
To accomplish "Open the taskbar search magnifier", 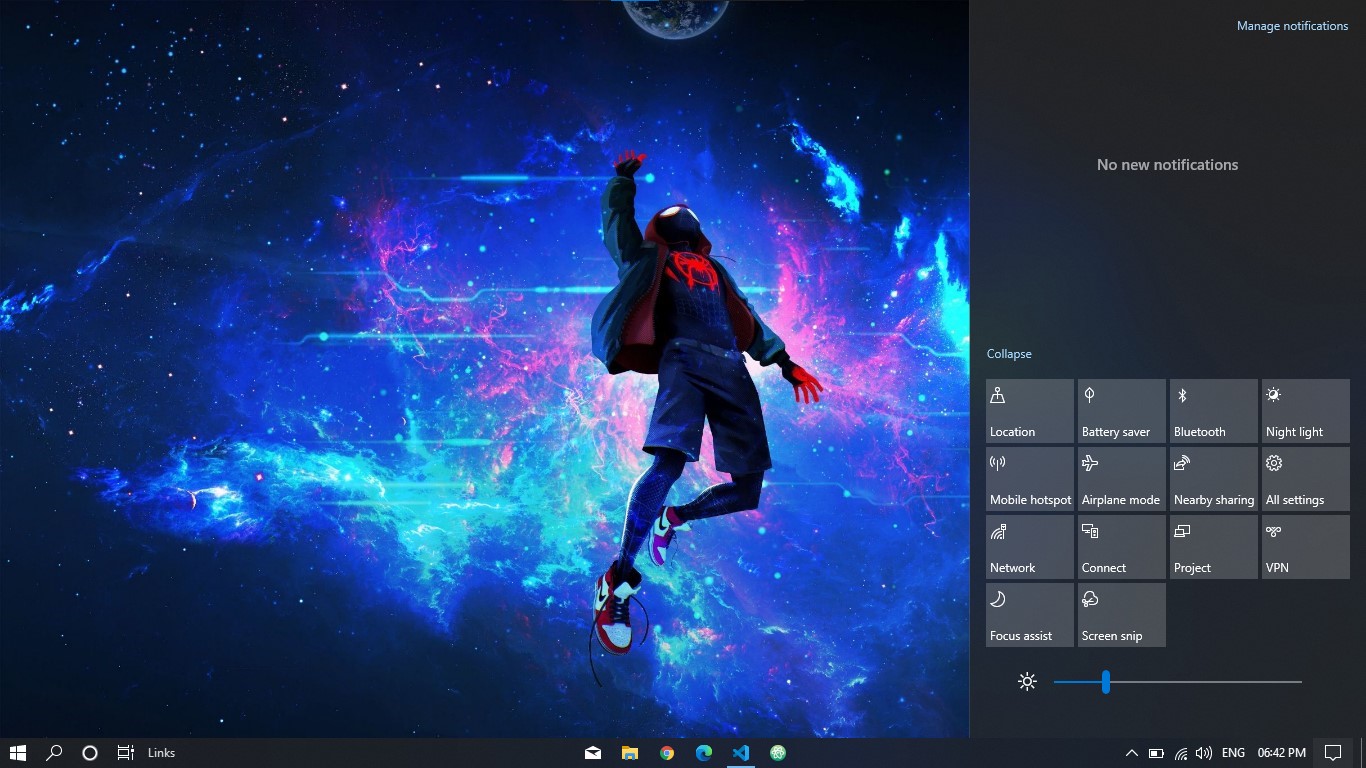I will pos(54,753).
